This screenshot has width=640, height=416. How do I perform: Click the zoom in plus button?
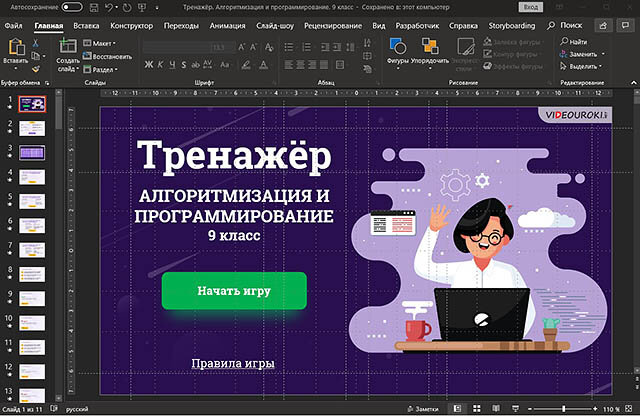coord(595,408)
